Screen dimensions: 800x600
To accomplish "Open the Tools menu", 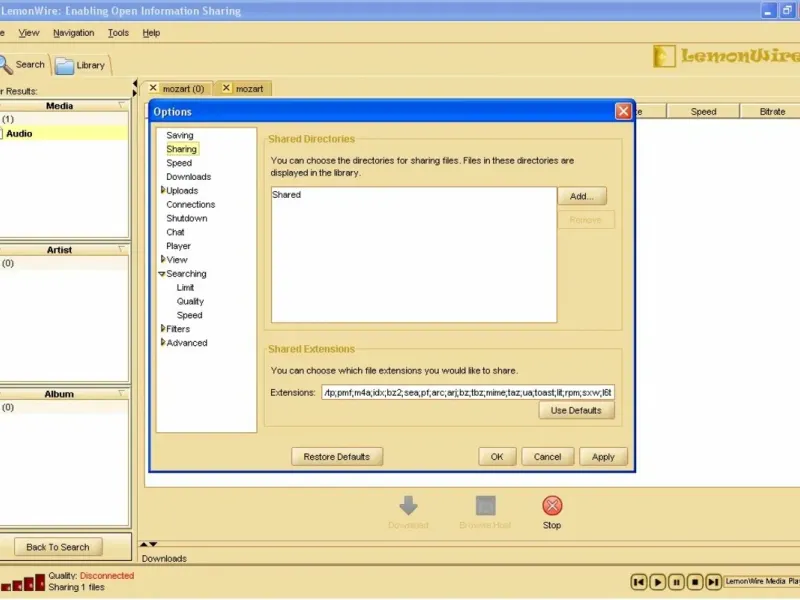I will [118, 33].
